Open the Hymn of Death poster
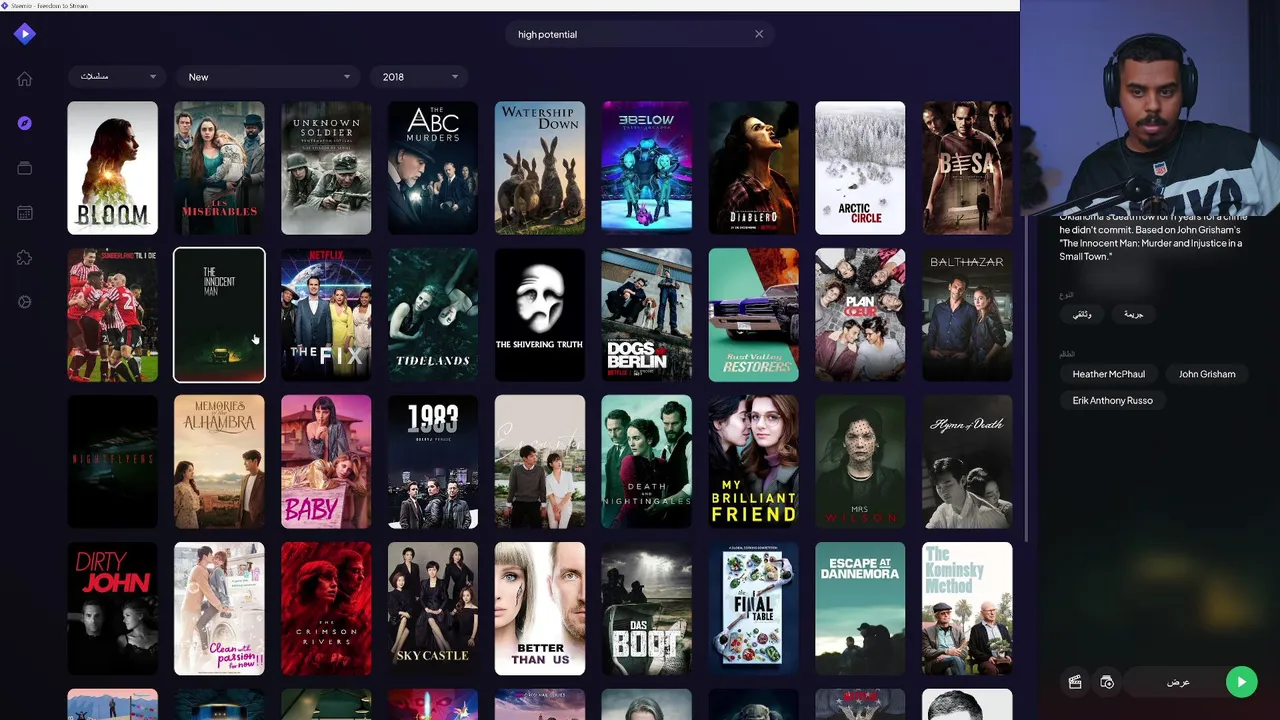Screen dimensions: 1280x720 [x=967, y=462]
